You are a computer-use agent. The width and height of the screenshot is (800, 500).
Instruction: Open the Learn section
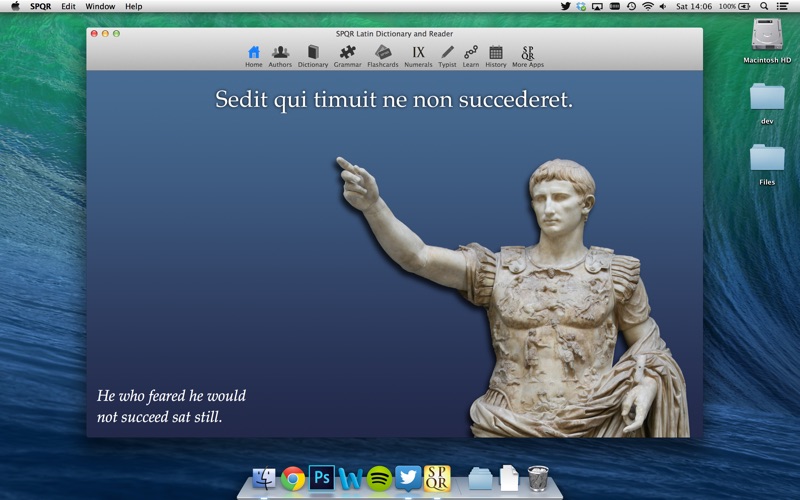pos(471,56)
